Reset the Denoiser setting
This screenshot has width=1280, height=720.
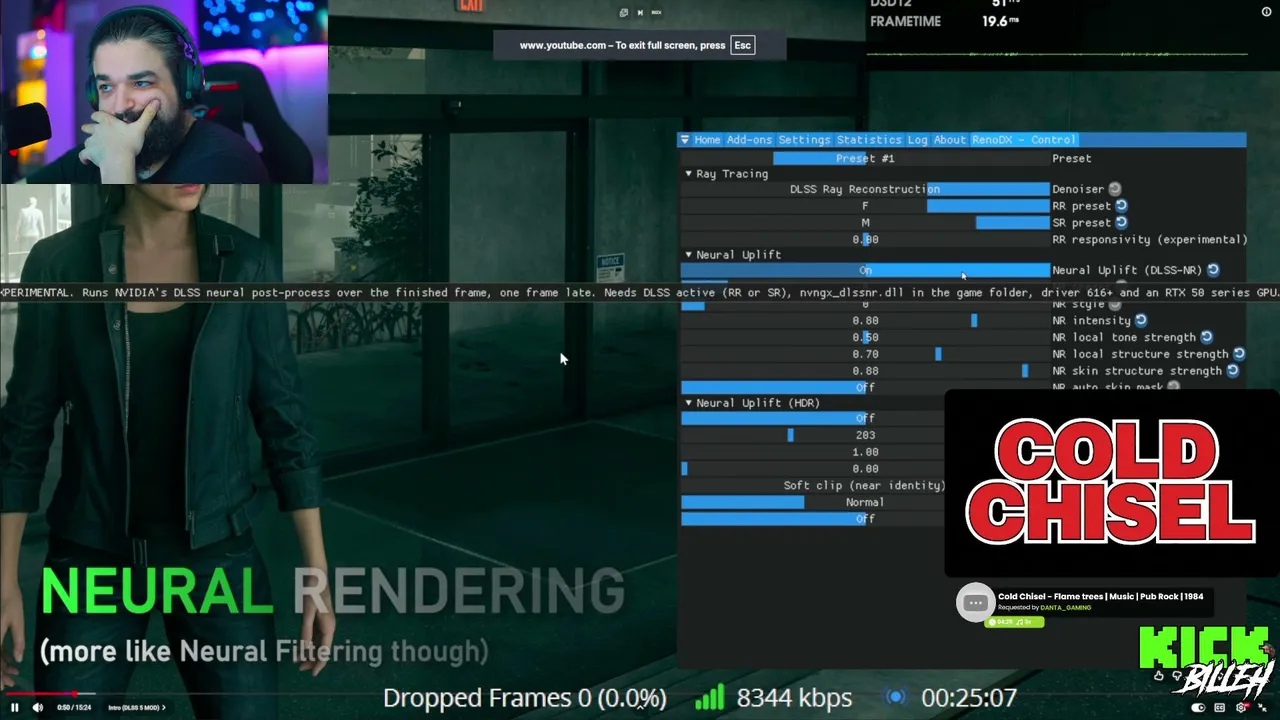[1115, 189]
